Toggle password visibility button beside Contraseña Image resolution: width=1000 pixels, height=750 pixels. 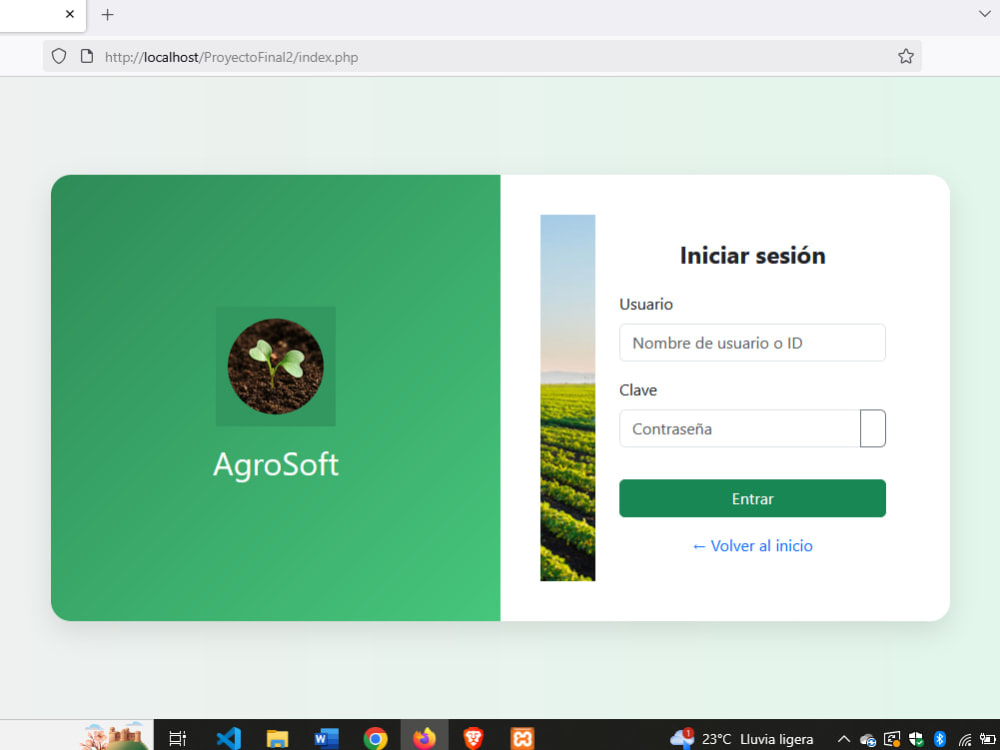coord(873,429)
